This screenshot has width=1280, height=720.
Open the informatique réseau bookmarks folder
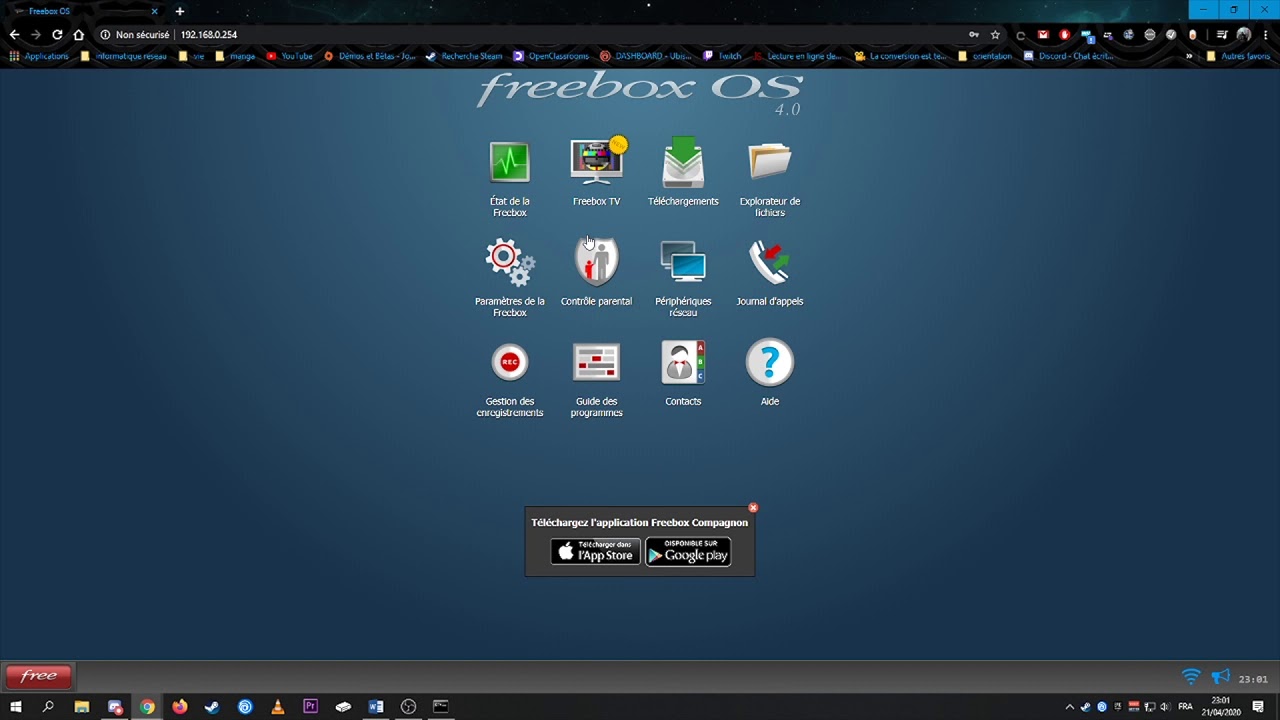124,56
